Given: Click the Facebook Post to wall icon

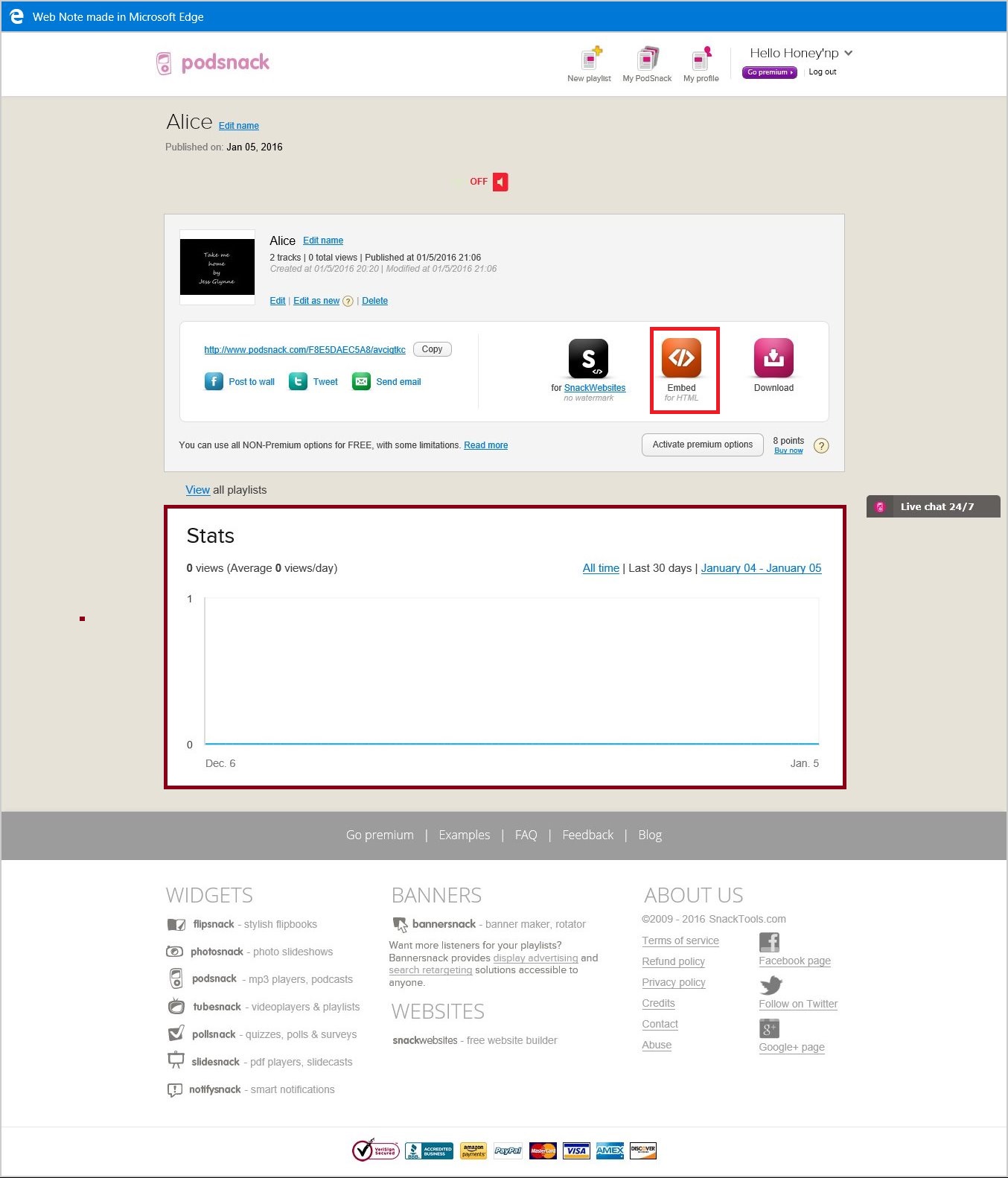Looking at the screenshot, I should click(214, 382).
